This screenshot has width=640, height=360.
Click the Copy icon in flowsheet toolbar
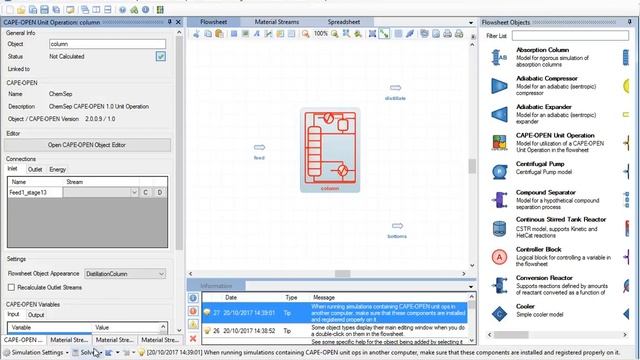(x=208, y=34)
